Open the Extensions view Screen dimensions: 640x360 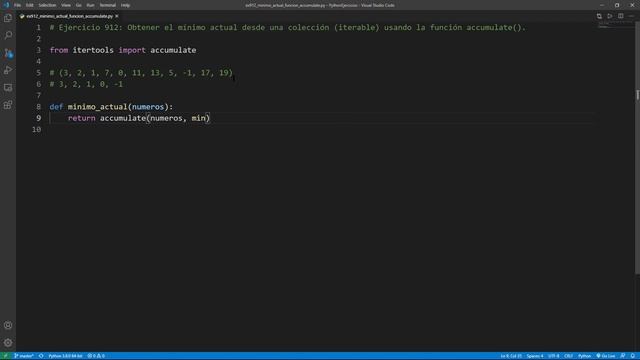pos(8,105)
